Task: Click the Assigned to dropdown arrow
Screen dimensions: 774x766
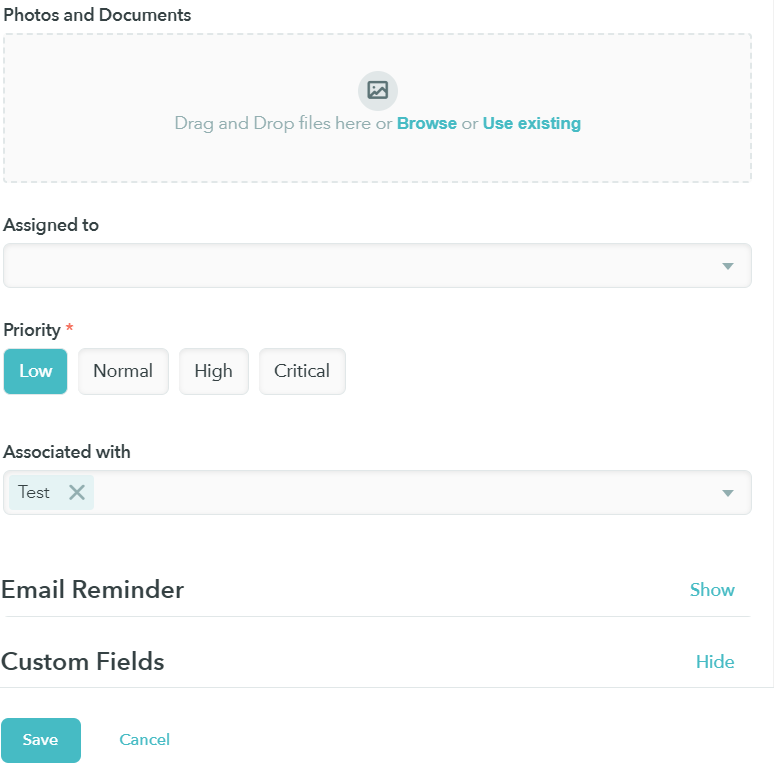Action: coord(728,266)
